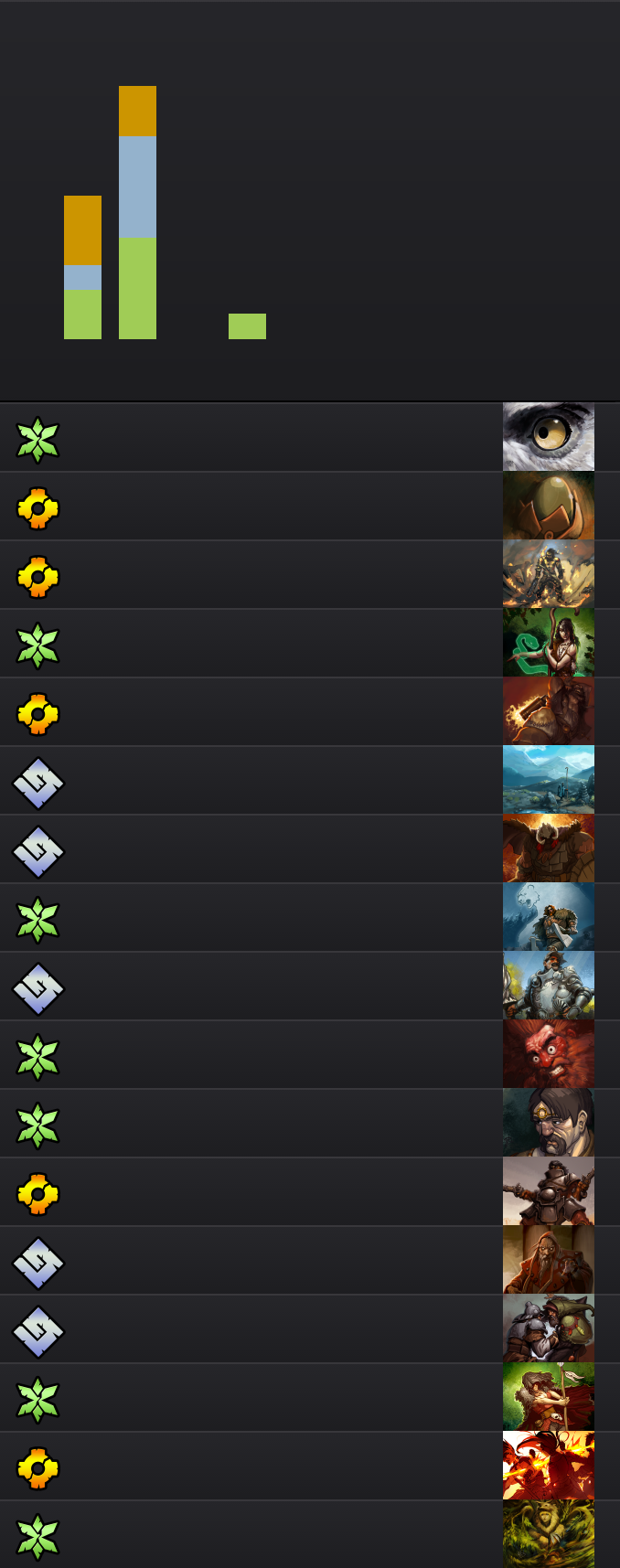The width and height of the screenshot is (620, 1568).
Task: Open the mountain landscape card thumbnail
Action: click(549, 780)
